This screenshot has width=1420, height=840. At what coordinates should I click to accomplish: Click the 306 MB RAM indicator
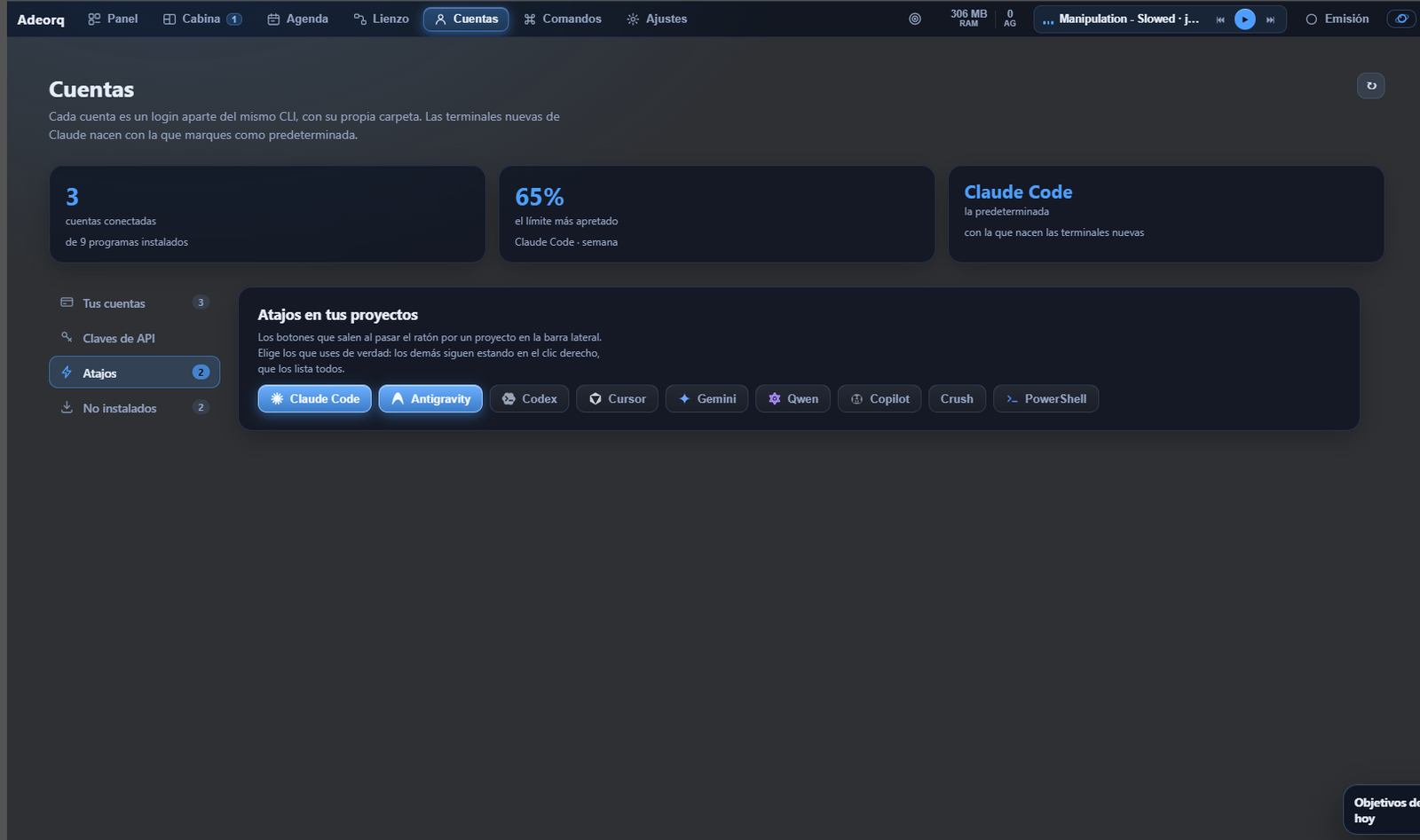pos(968,19)
